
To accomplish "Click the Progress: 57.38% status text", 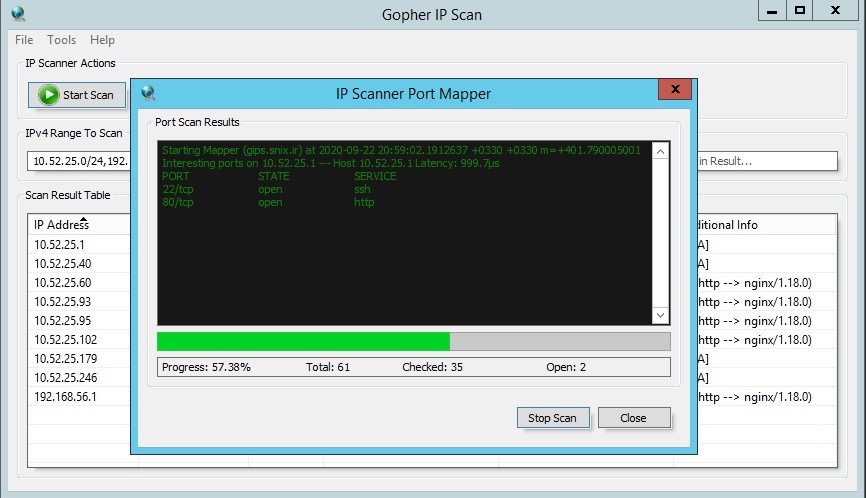I will [206, 367].
